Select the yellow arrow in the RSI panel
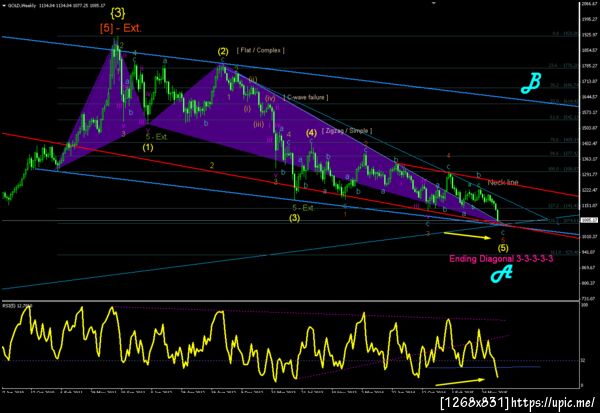Screen dimensions: 600x413 click(x=460, y=382)
